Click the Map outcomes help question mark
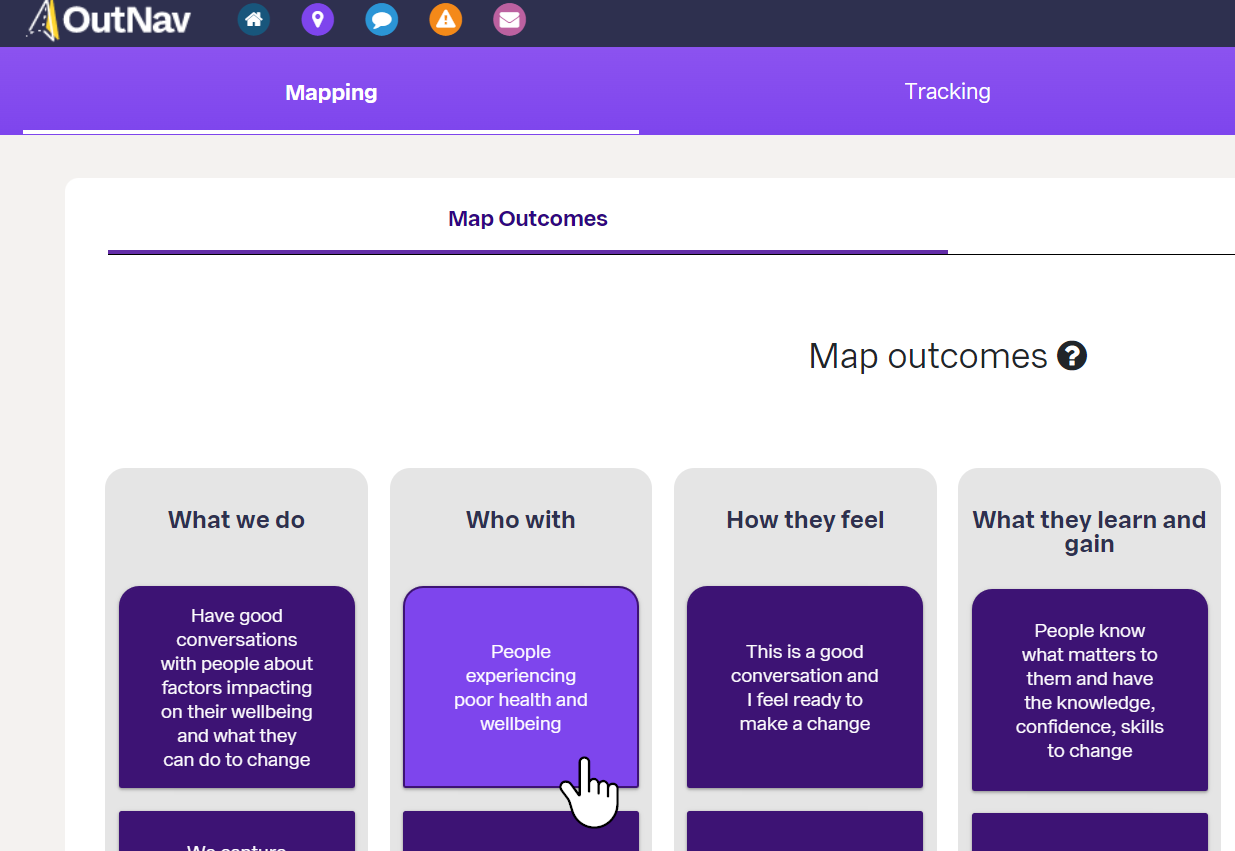 [1072, 356]
